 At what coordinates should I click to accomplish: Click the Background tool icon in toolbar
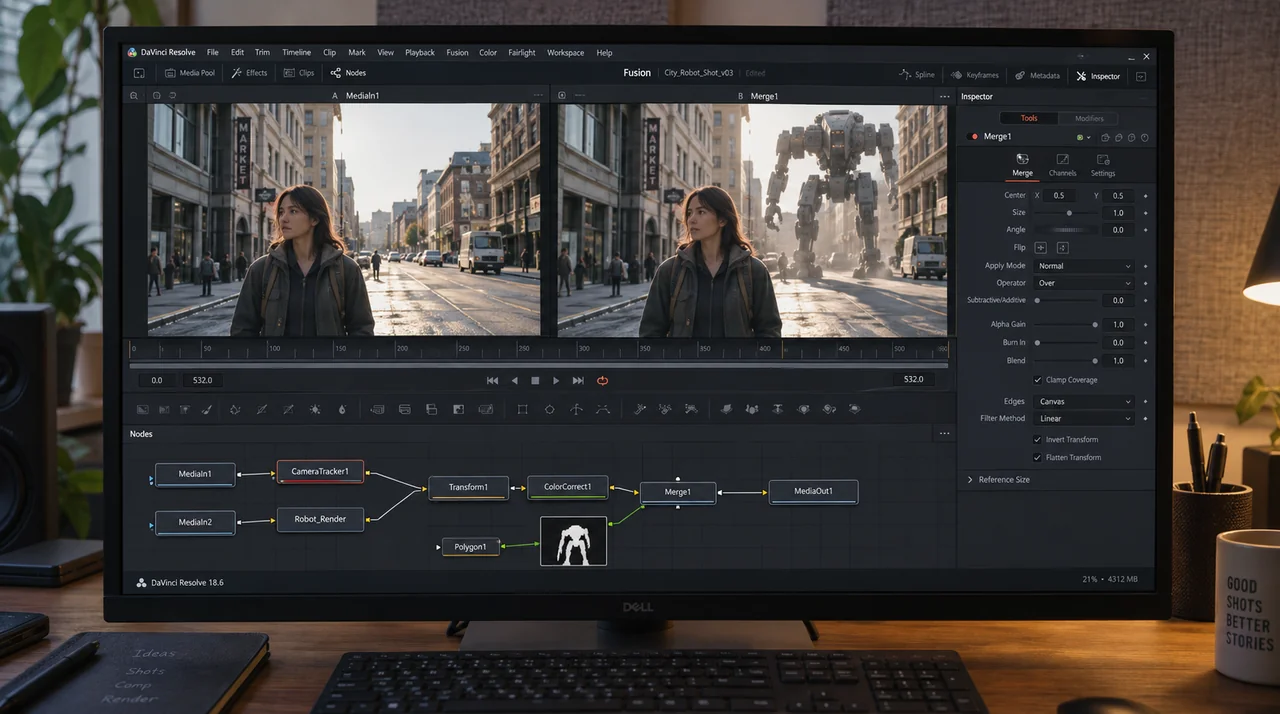pos(143,409)
